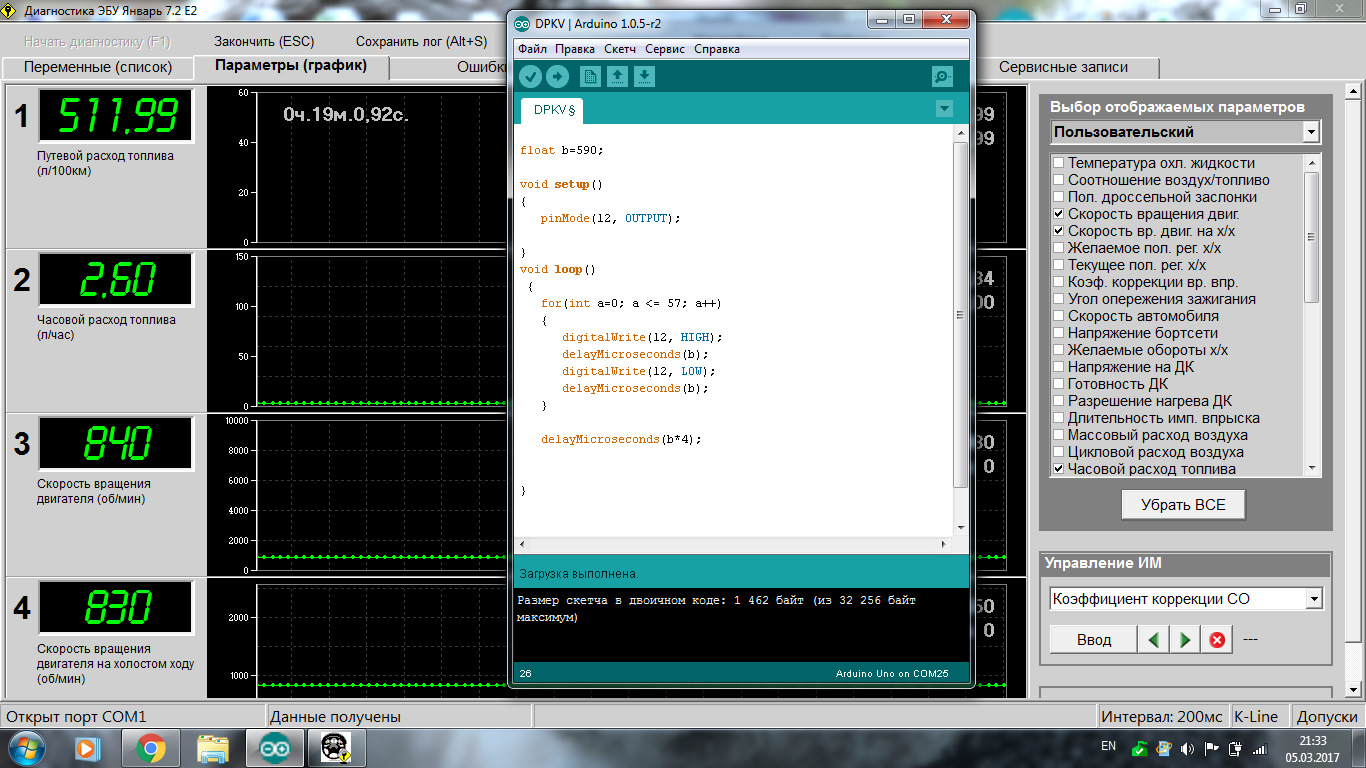Screen dimensions: 1366x768
Task: Open the volume speaker tray icon
Action: tap(1187, 748)
